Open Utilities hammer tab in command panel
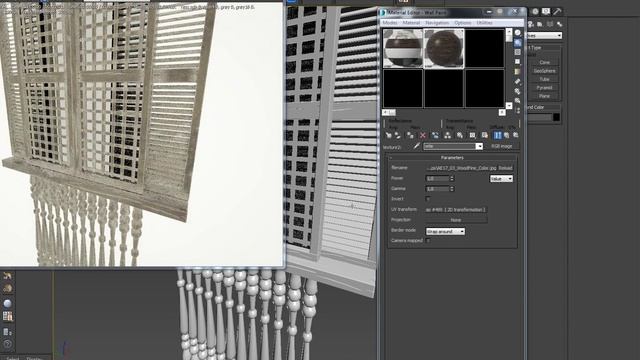This screenshot has height=360, width=640. click(x=557, y=11)
